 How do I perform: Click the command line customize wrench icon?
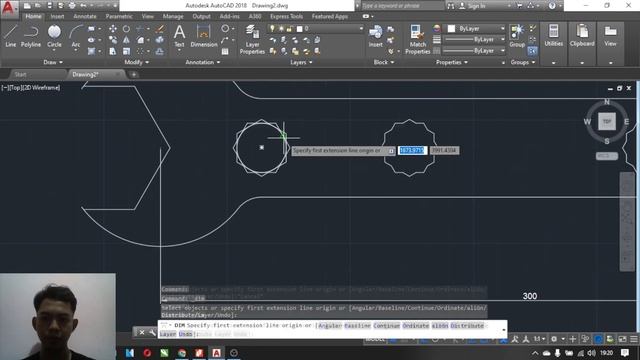tap(152, 333)
